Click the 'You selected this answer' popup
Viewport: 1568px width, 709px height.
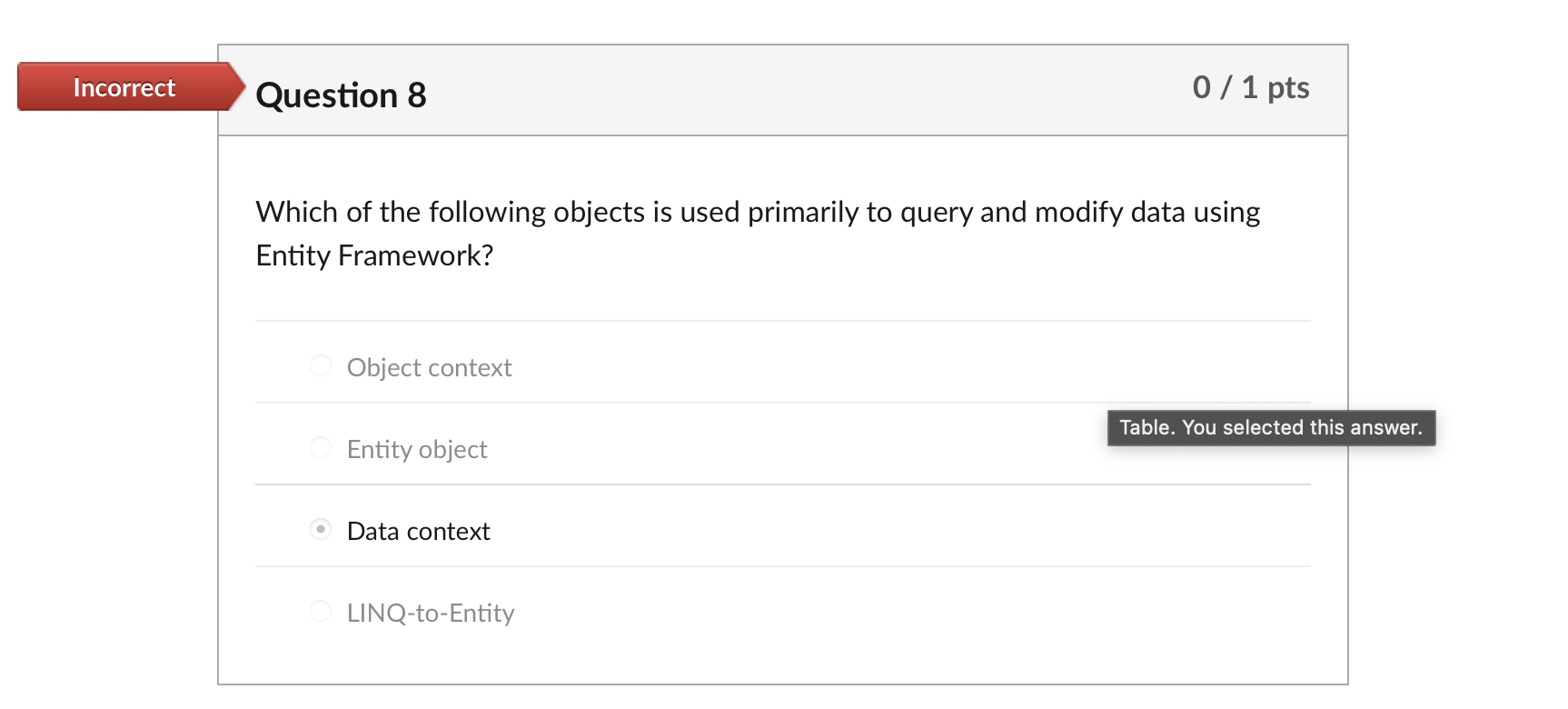(1270, 427)
